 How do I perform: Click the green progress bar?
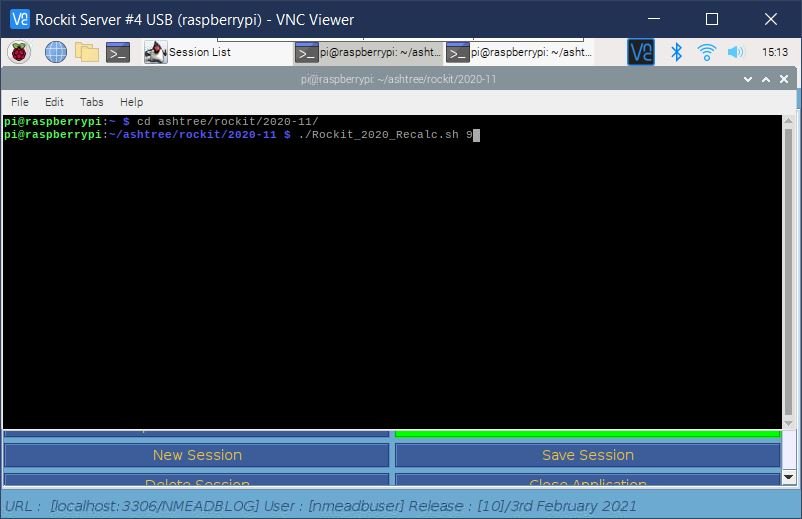(587, 434)
